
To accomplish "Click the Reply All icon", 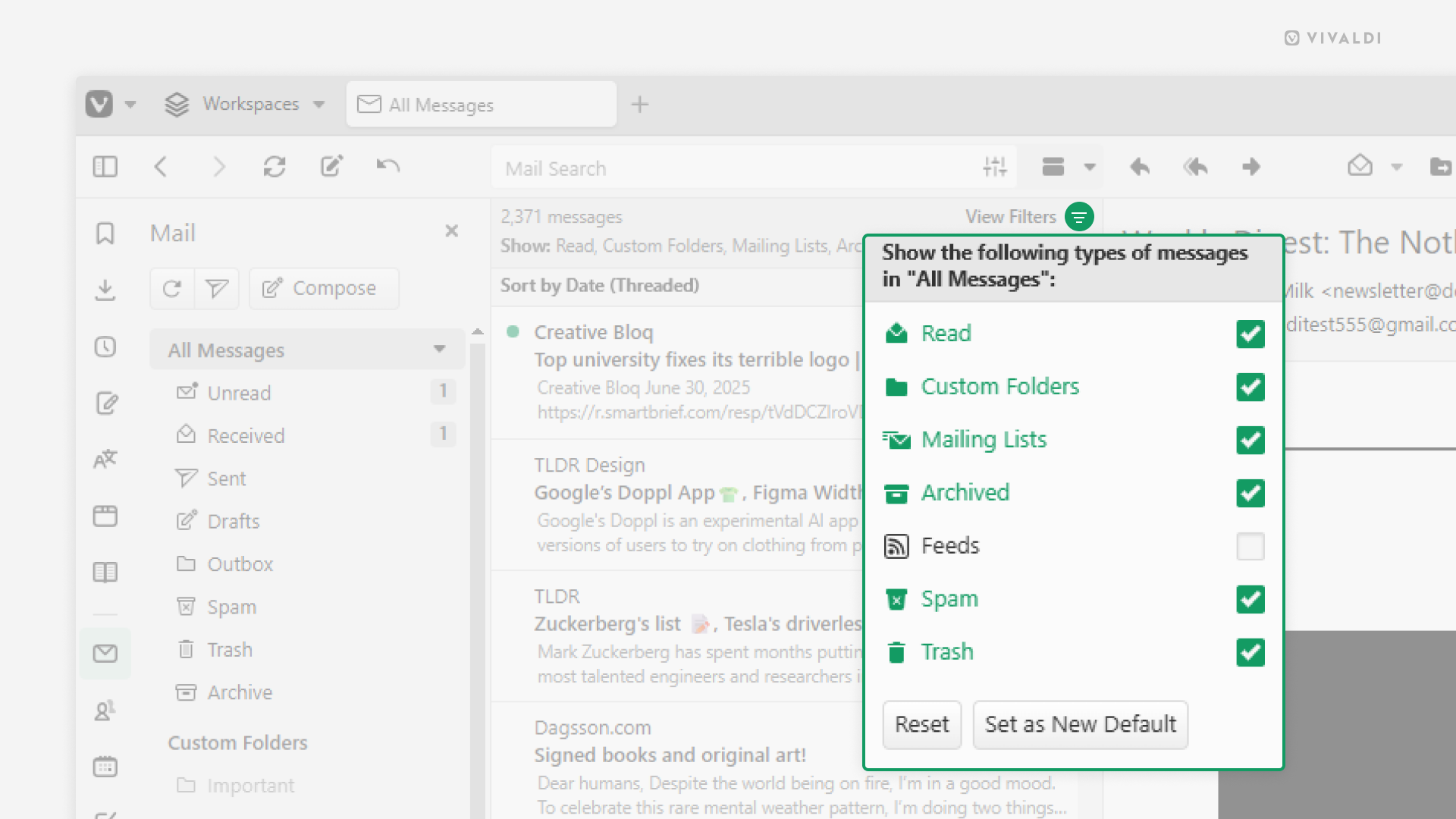I will pyautogui.click(x=1196, y=167).
